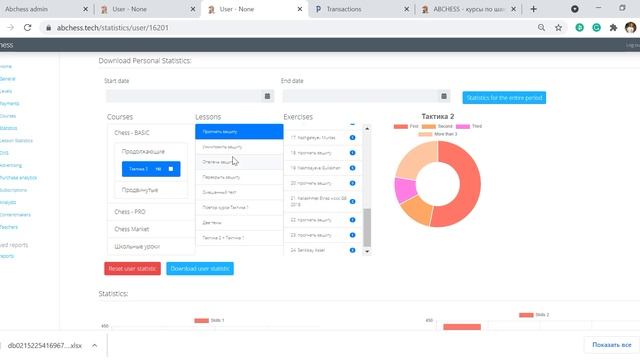Expand the Chess - BASIC course group

[x=132, y=133]
